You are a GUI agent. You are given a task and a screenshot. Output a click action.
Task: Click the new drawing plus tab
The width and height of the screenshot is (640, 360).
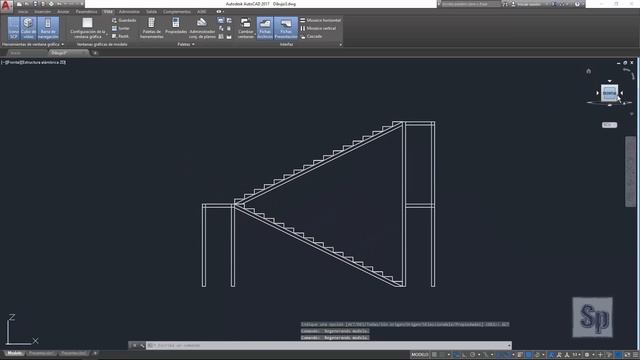95,53
